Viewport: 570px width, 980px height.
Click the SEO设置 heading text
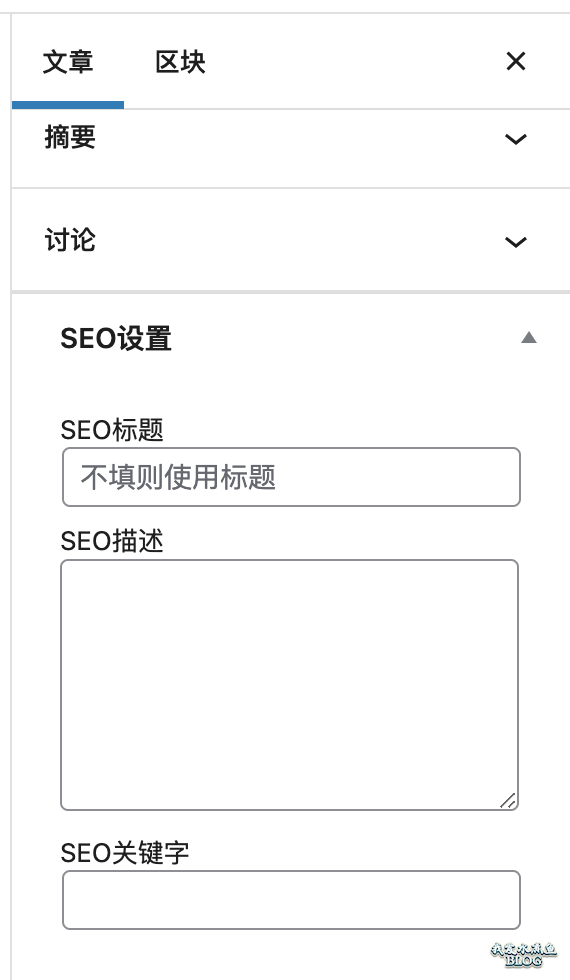[116, 339]
